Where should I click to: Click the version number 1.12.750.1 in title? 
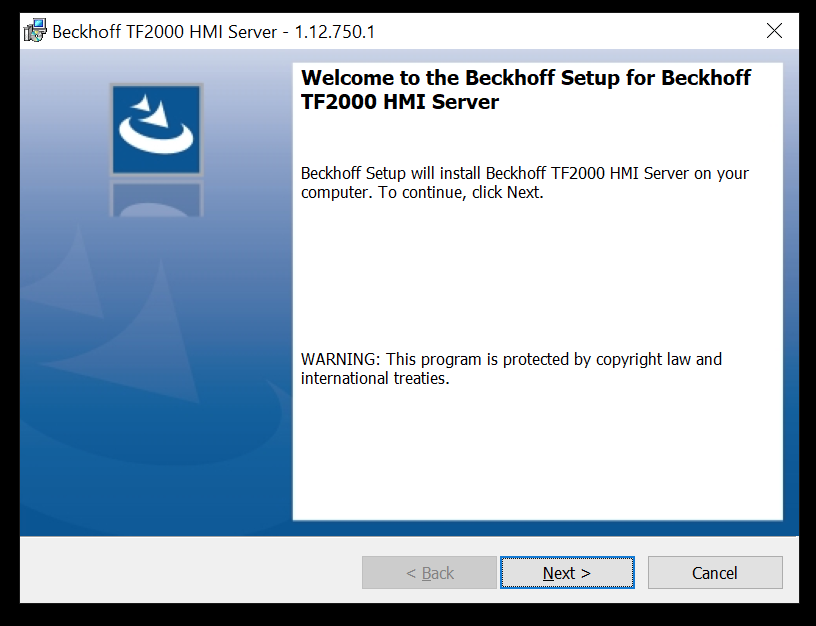point(335,32)
